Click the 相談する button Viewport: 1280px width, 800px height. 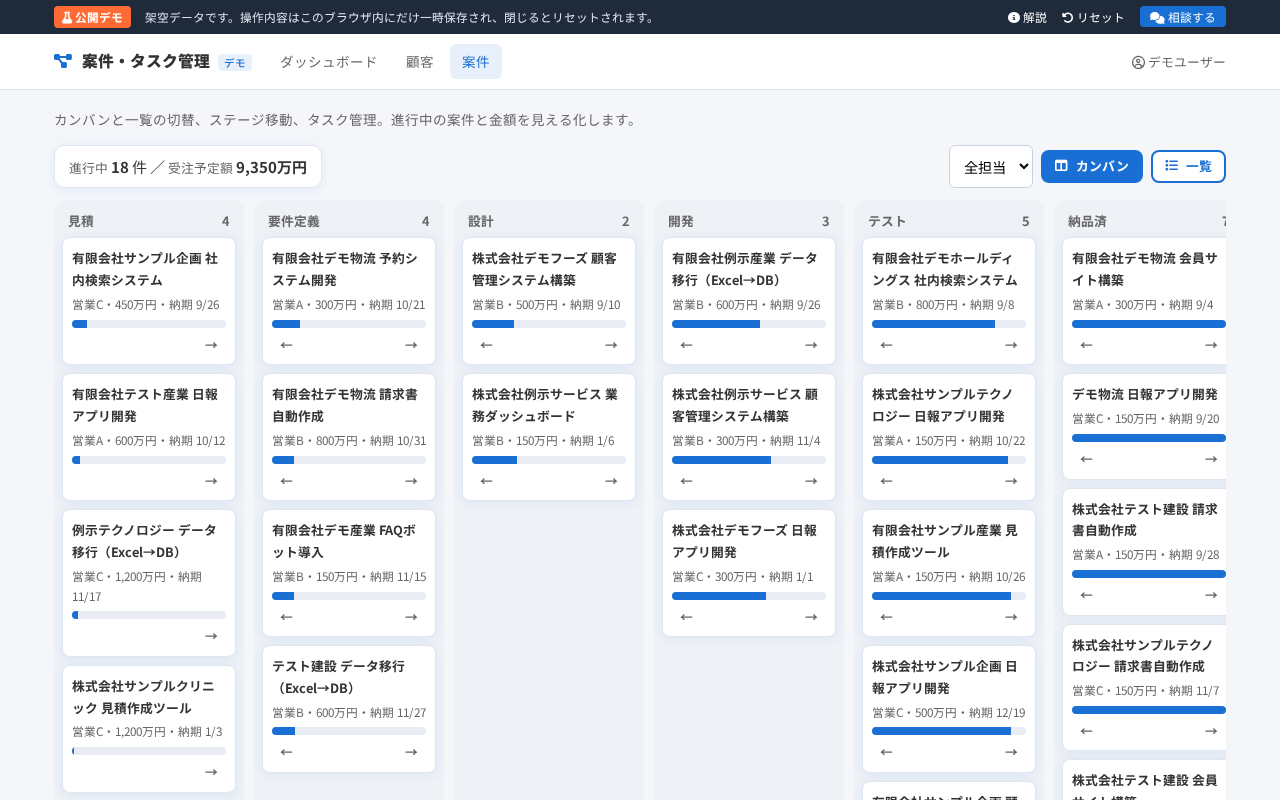click(1183, 17)
